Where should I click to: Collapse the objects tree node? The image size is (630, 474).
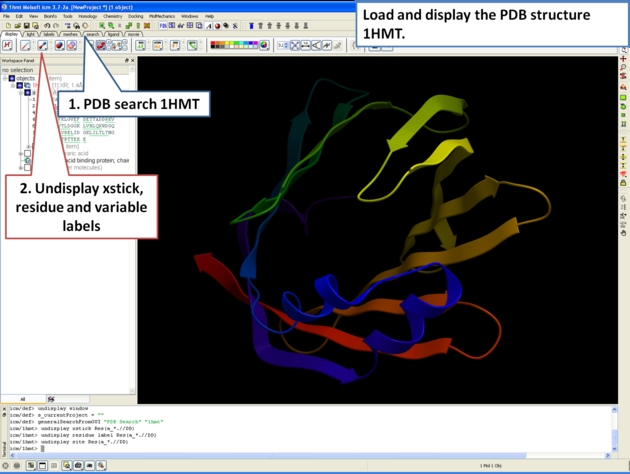[4, 78]
